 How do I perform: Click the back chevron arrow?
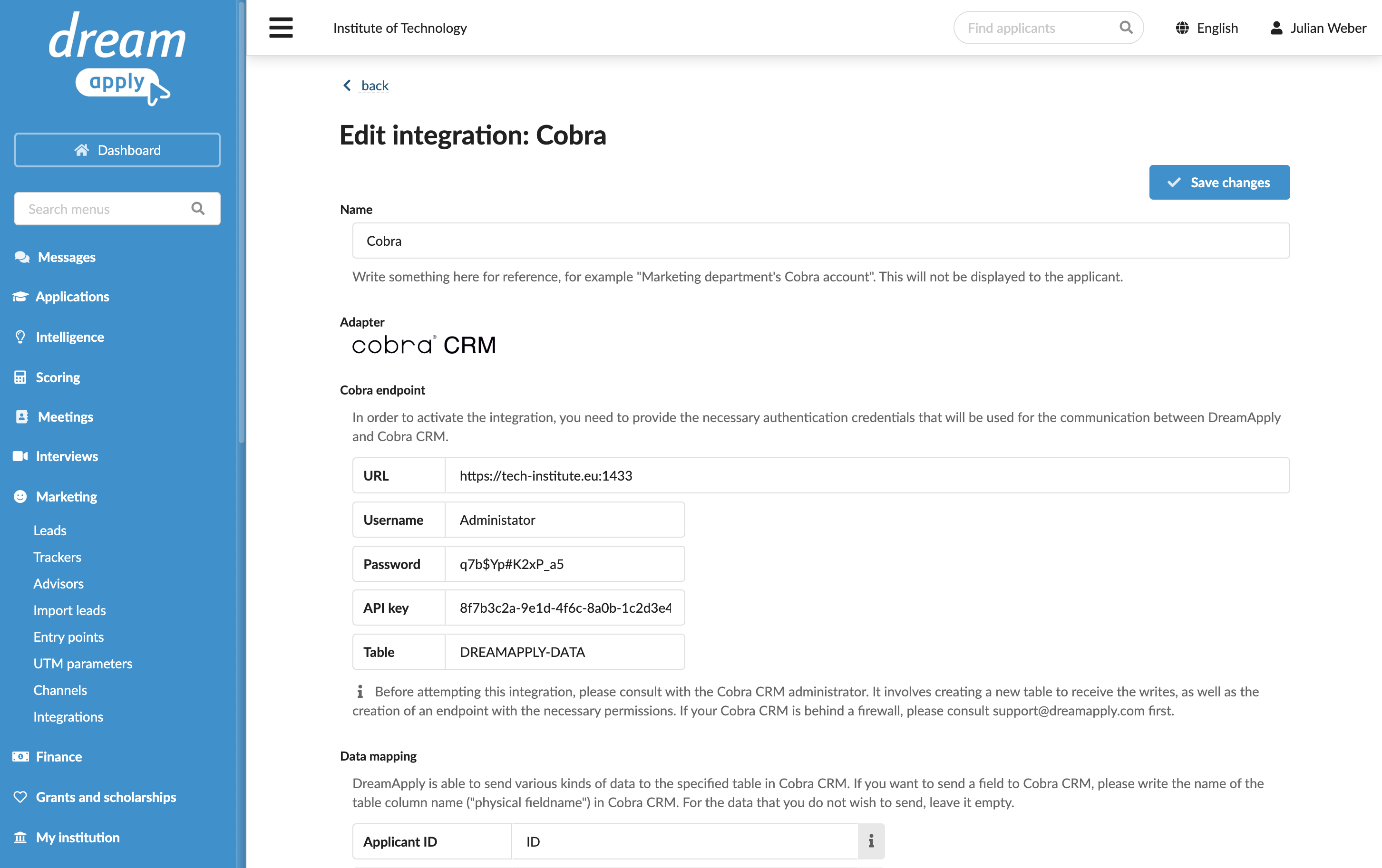pos(347,86)
